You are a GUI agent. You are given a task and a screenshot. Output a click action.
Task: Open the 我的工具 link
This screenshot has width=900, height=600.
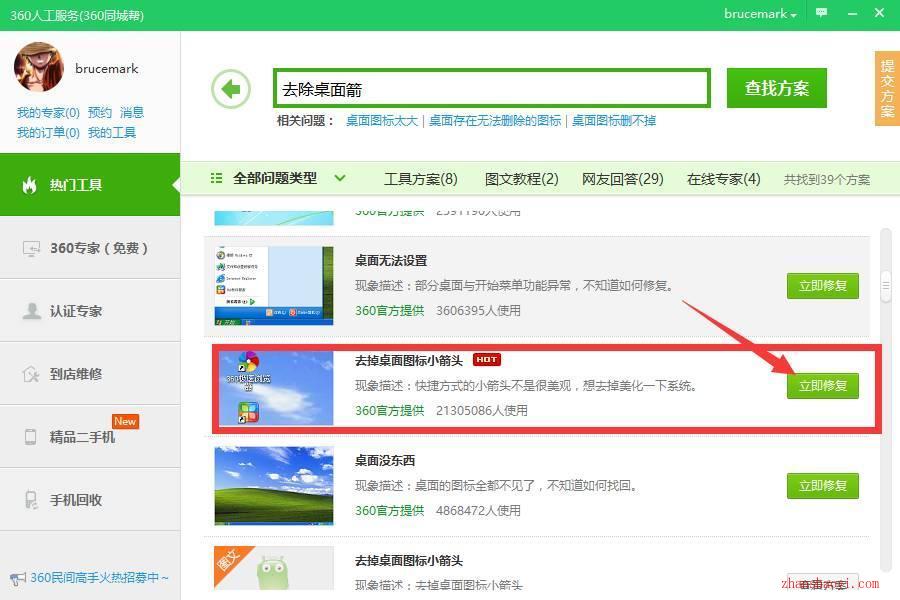[x=112, y=133]
